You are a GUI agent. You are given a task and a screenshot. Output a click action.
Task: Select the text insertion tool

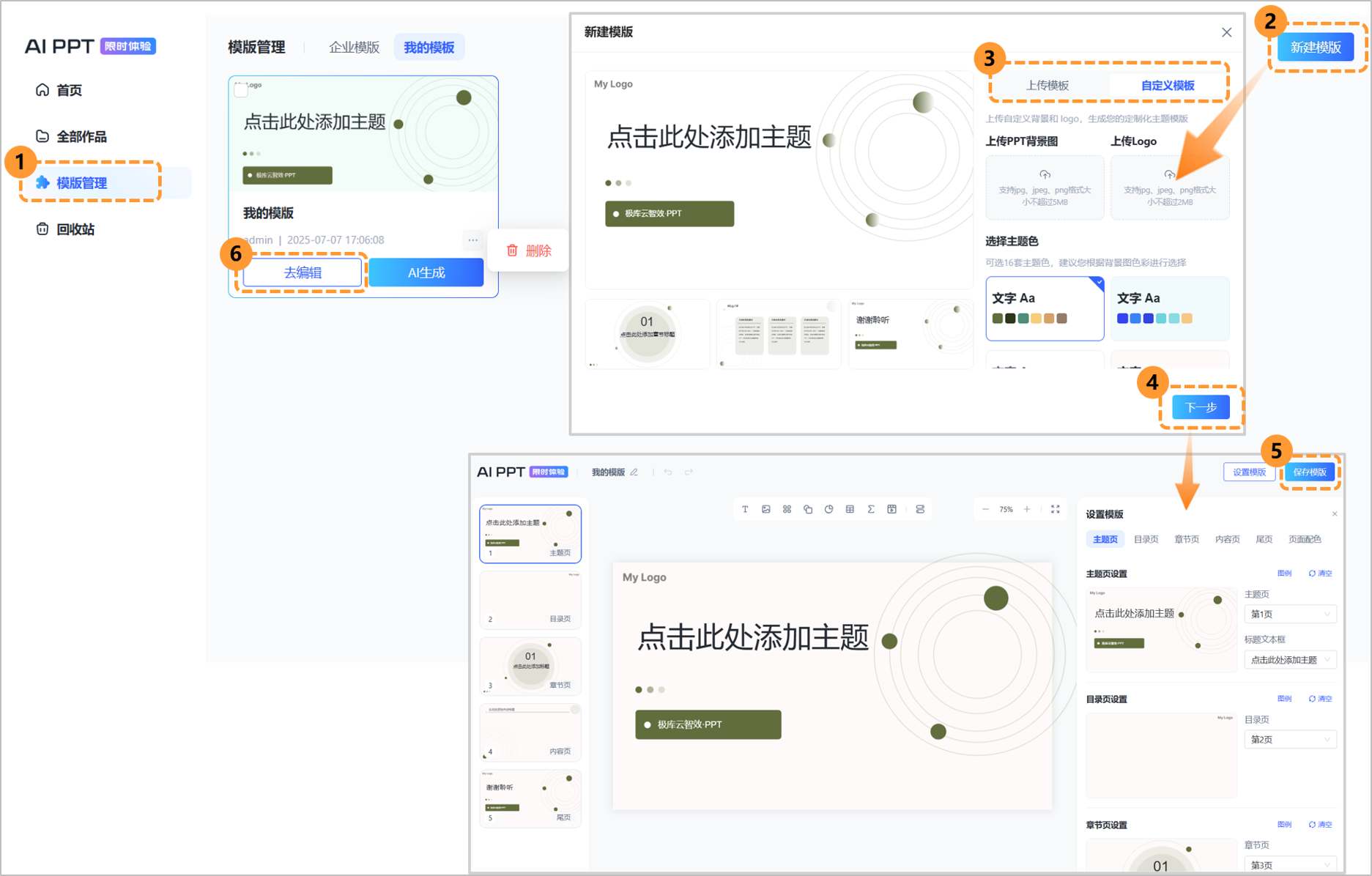click(x=745, y=509)
